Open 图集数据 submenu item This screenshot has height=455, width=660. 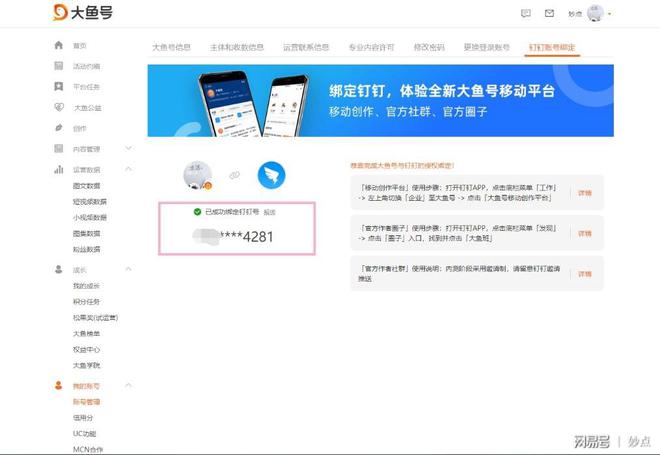(x=86, y=233)
